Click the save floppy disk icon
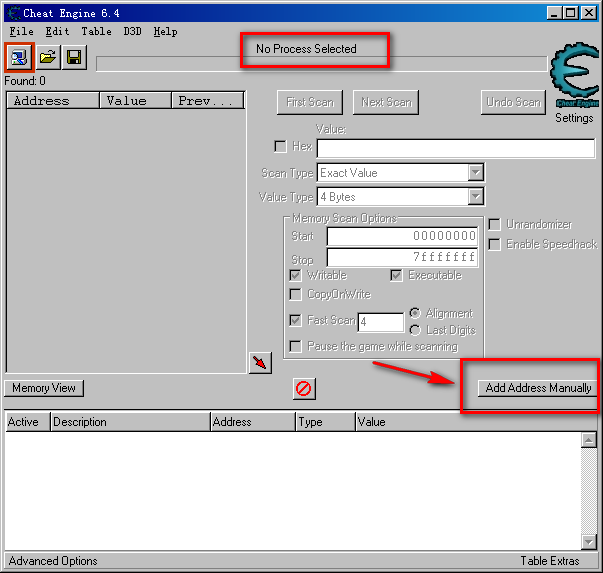Image resolution: width=603 pixels, height=573 pixels. (74, 58)
